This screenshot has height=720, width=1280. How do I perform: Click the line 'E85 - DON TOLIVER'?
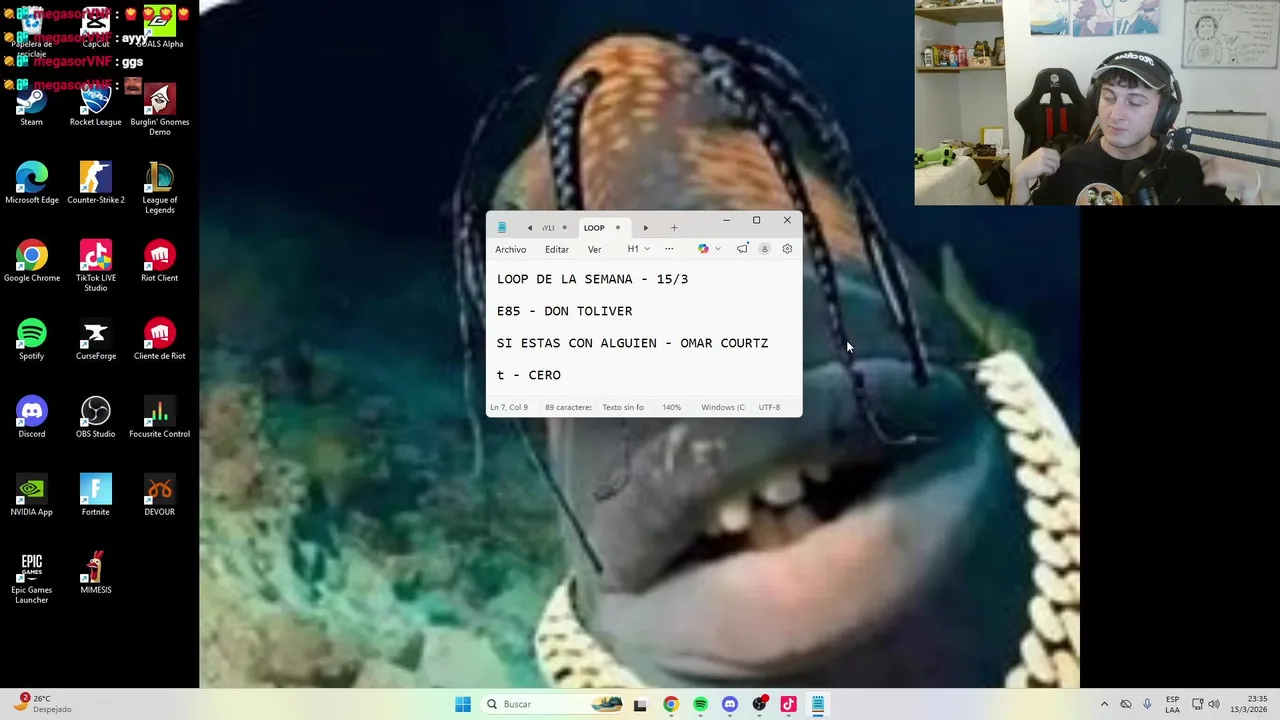pyautogui.click(x=564, y=311)
